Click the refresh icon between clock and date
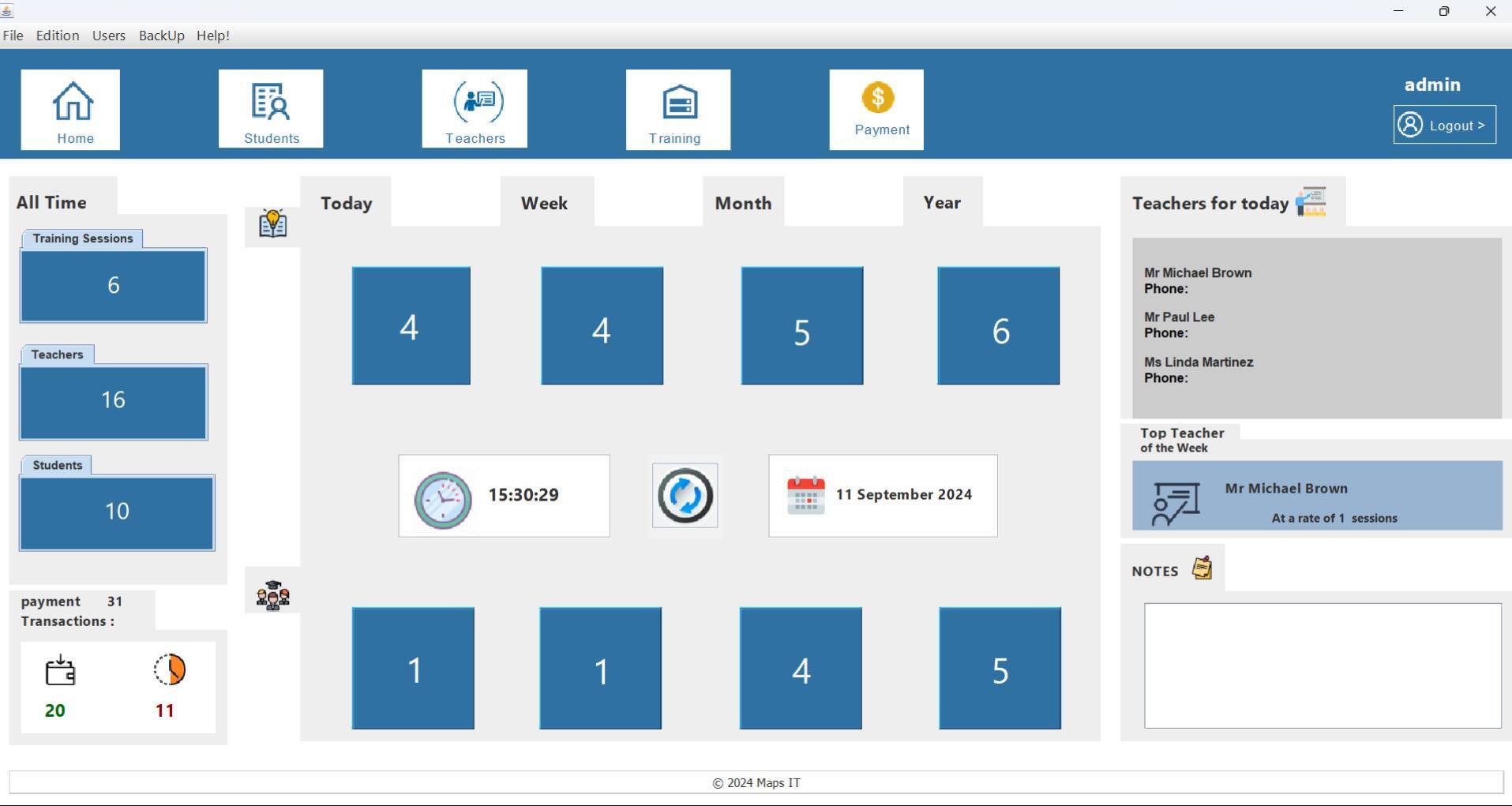The image size is (1512, 806). [x=684, y=495]
